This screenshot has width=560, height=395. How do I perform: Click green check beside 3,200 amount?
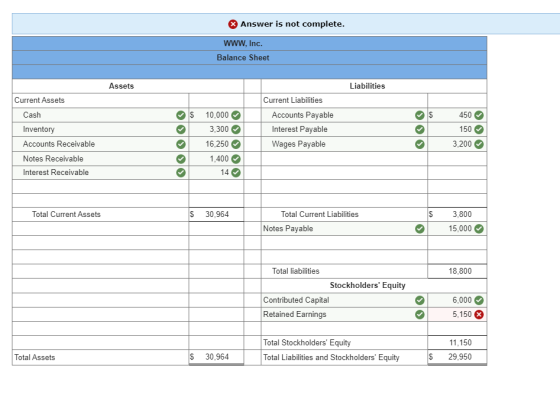click(479, 144)
